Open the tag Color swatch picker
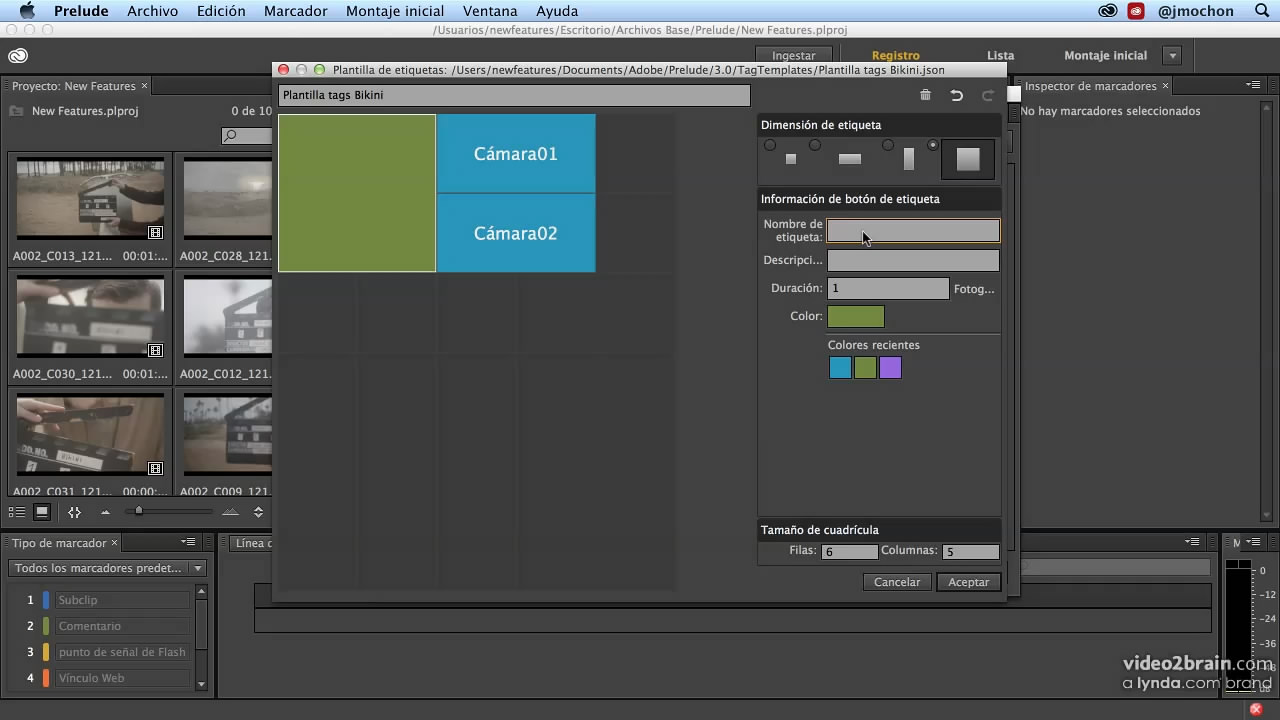This screenshot has height=720, width=1280. pos(856,317)
